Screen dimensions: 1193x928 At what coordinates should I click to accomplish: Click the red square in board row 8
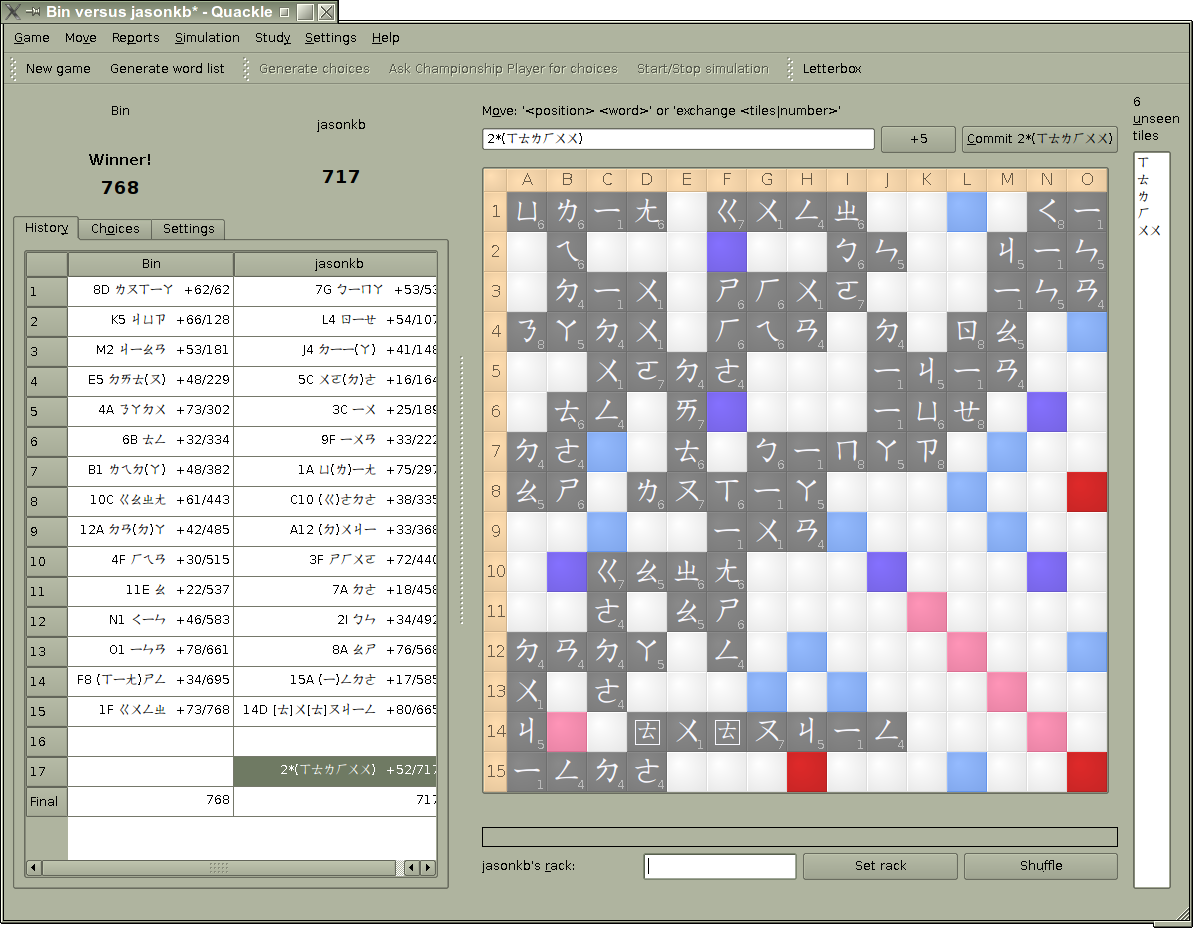(1087, 492)
